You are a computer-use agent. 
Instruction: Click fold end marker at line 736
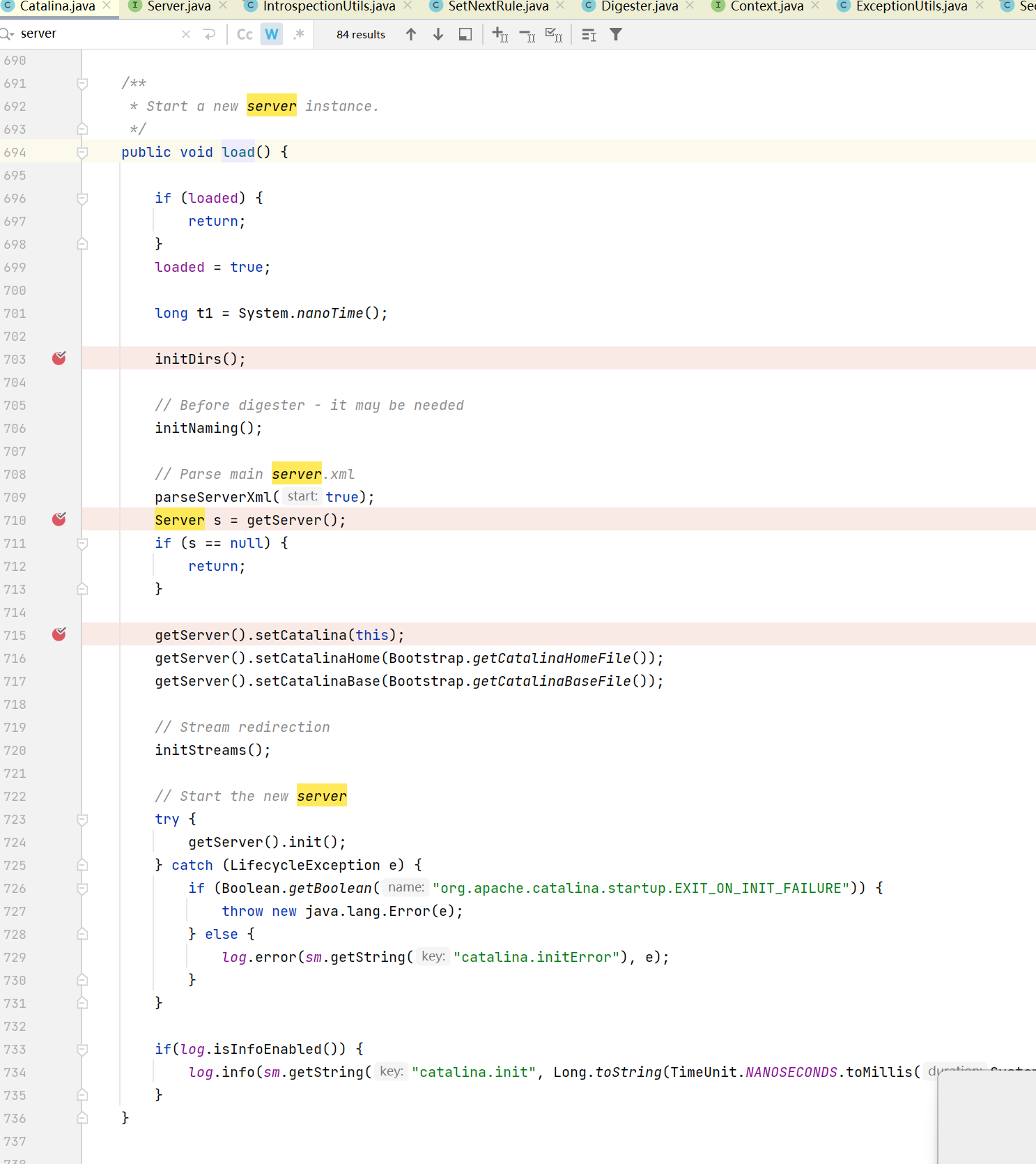coord(82,1118)
